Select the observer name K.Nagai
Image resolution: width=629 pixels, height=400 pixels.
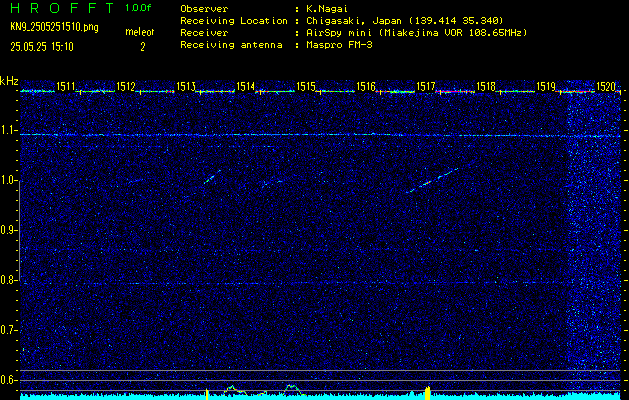(327, 9)
